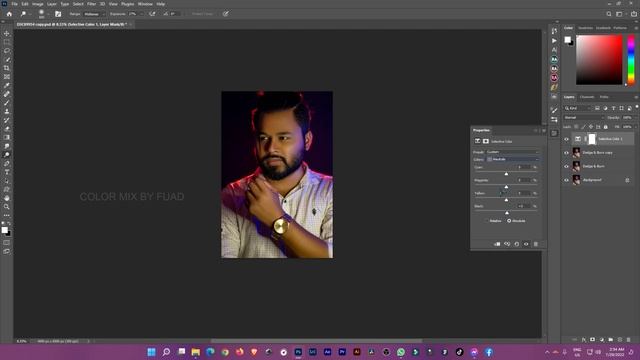
Task: Switch to the Paths tab
Action: (x=604, y=97)
